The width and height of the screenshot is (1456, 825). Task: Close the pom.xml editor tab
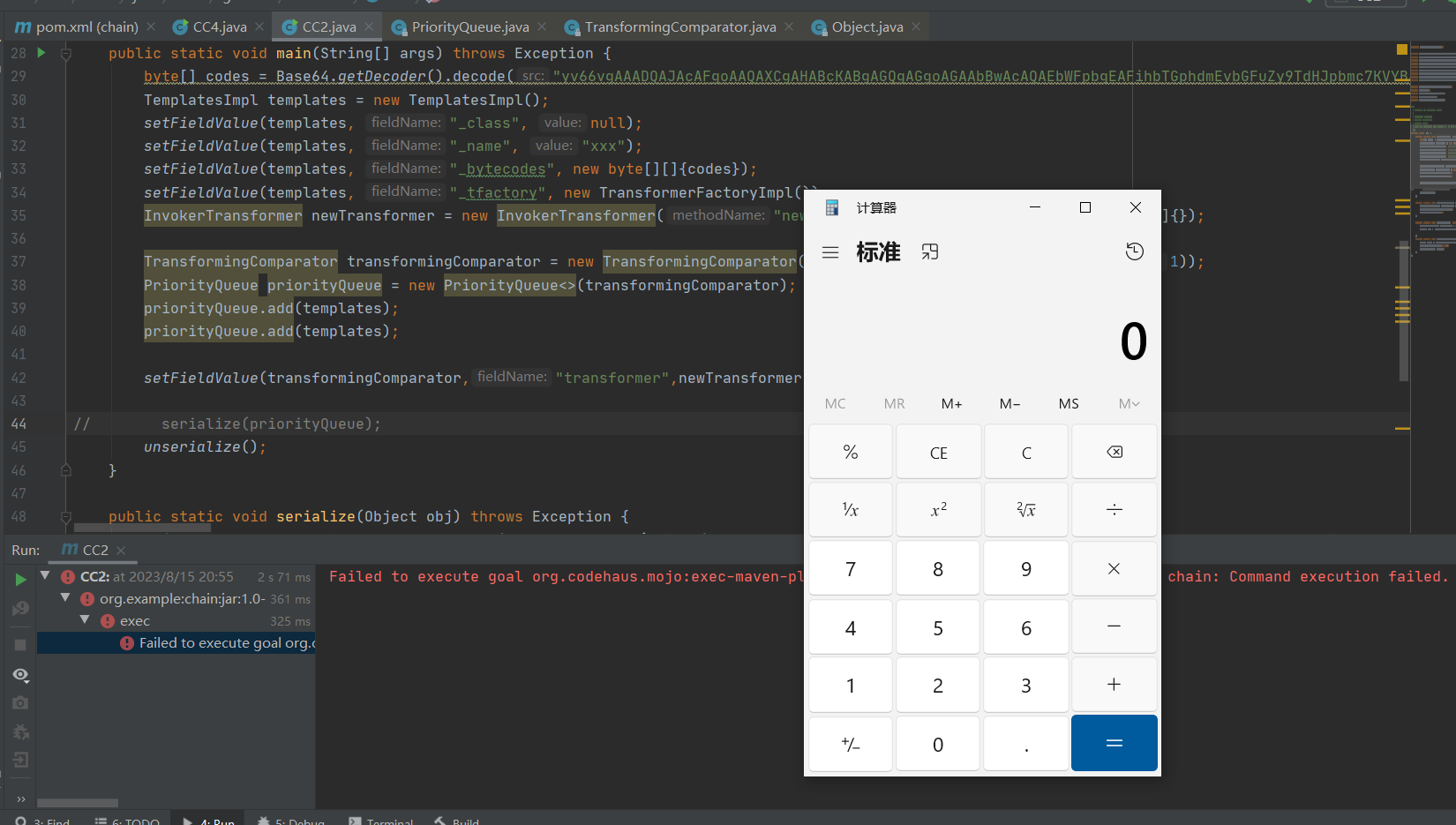coord(151,27)
